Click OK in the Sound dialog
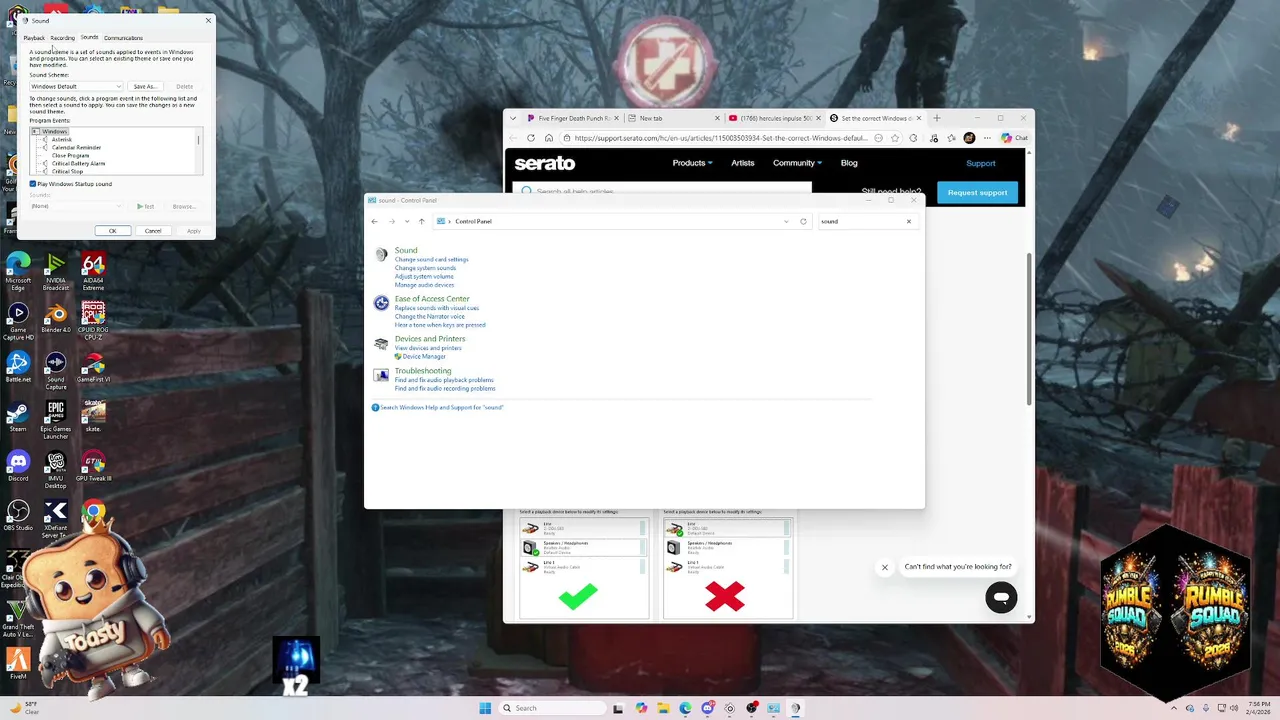The height and width of the screenshot is (720, 1280). [112, 231]
